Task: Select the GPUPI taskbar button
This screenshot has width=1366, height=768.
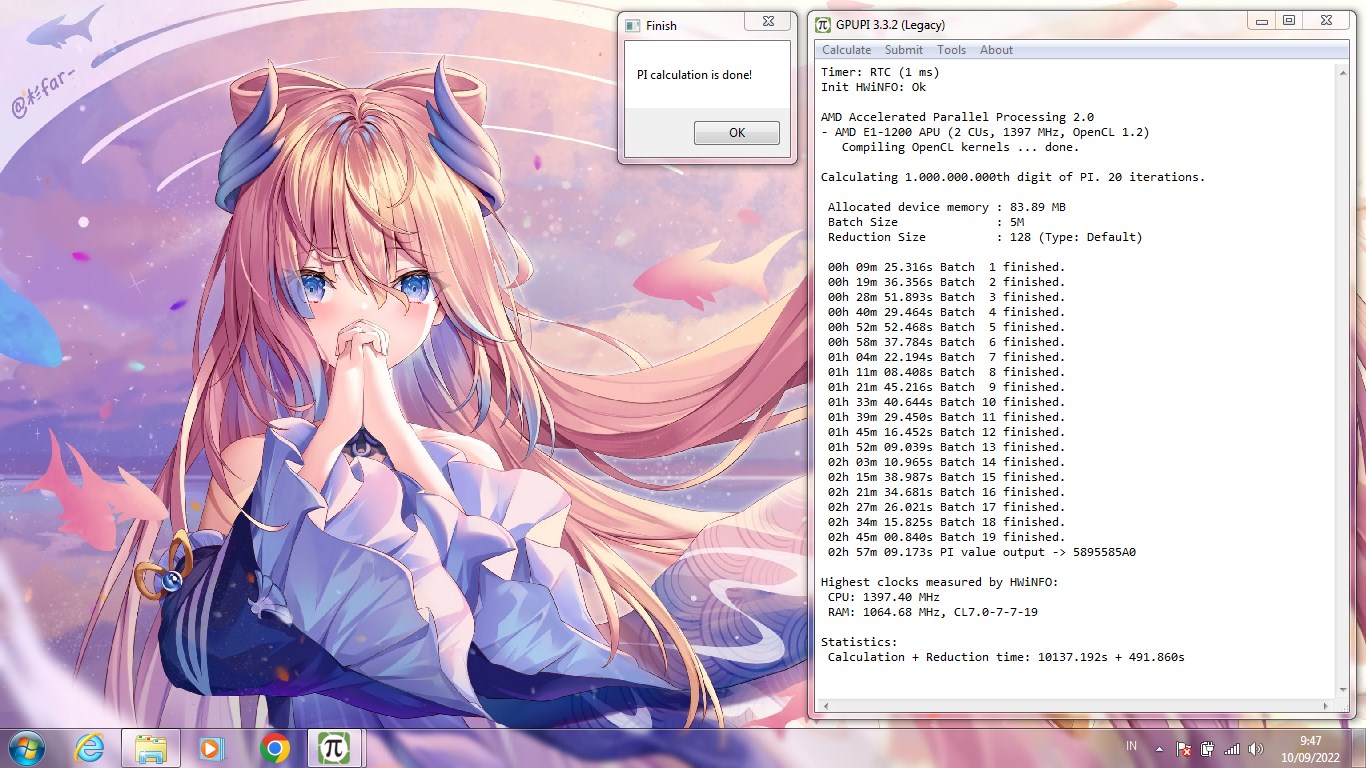Action: (334, 747)
